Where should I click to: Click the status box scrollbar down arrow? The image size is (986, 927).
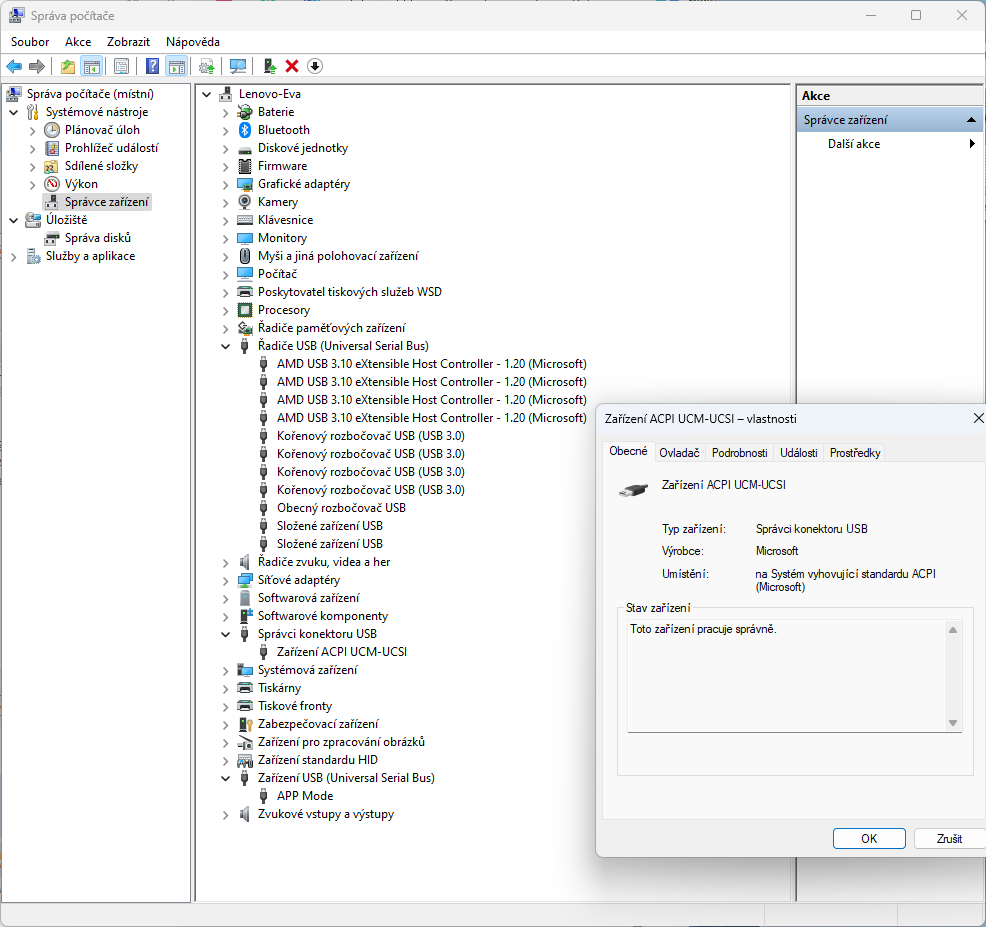tap(953, 723)
